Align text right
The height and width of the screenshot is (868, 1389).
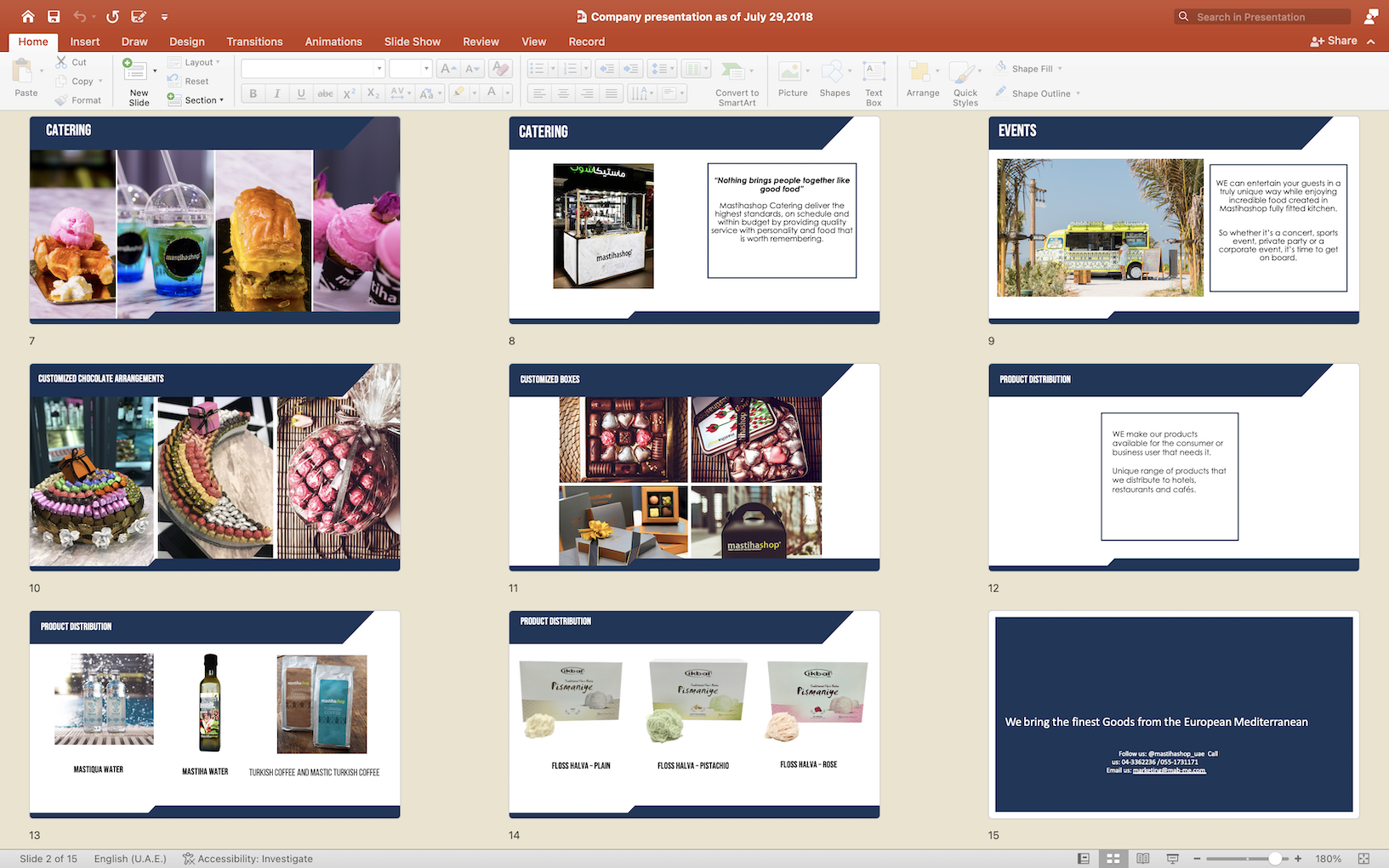pyautogui.click(x=587, y=94)
